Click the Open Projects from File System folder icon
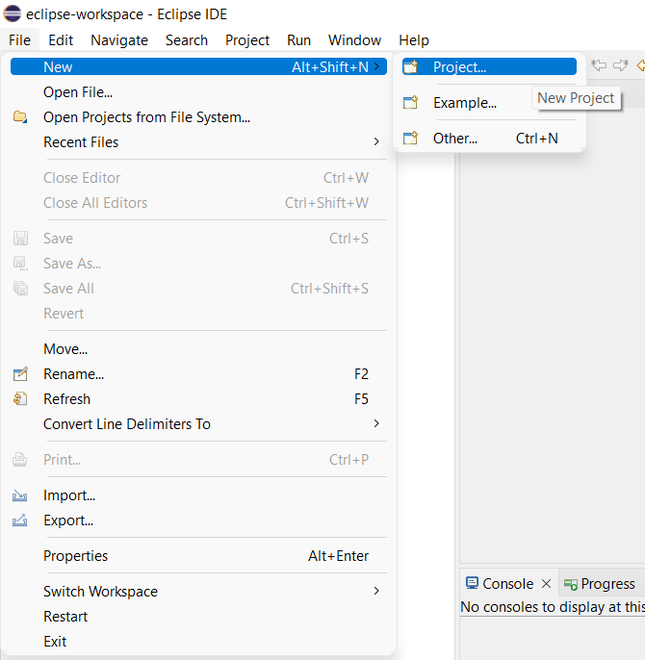 (x=20, y=117)
